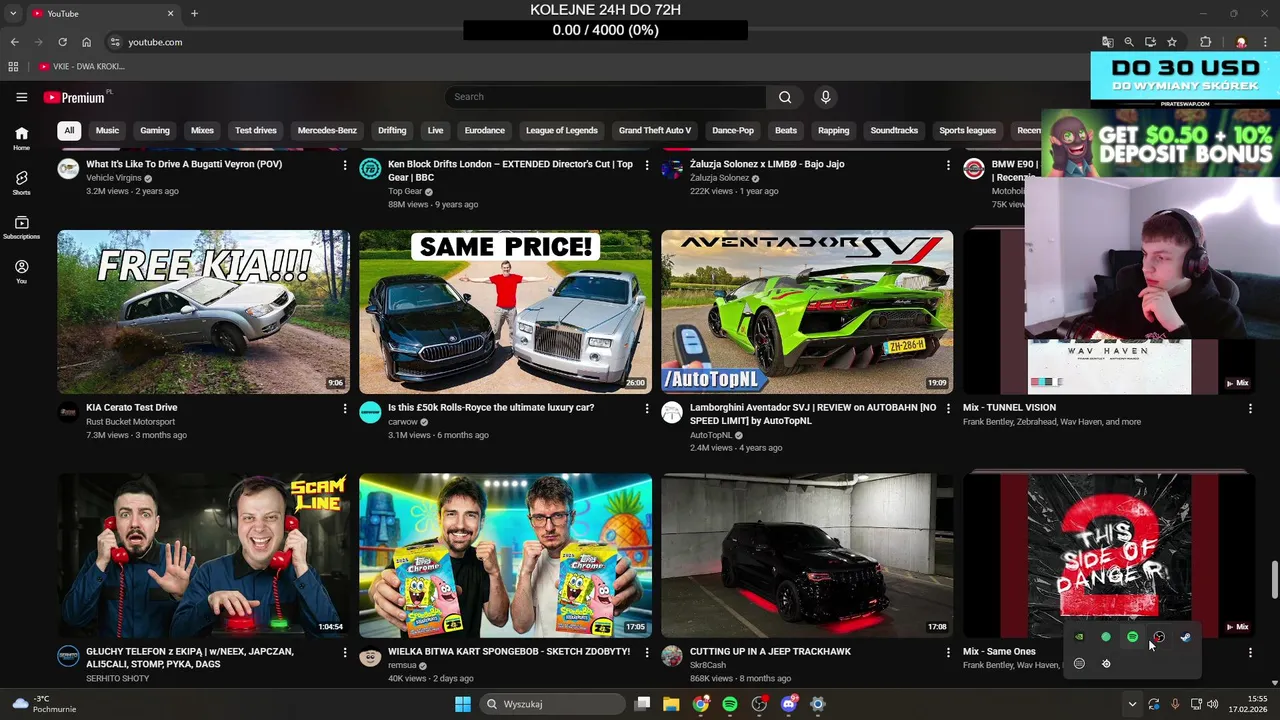1280x720 pixels.
Task: Open the Vehicle Virgins channel link
Action: point(114,178)
